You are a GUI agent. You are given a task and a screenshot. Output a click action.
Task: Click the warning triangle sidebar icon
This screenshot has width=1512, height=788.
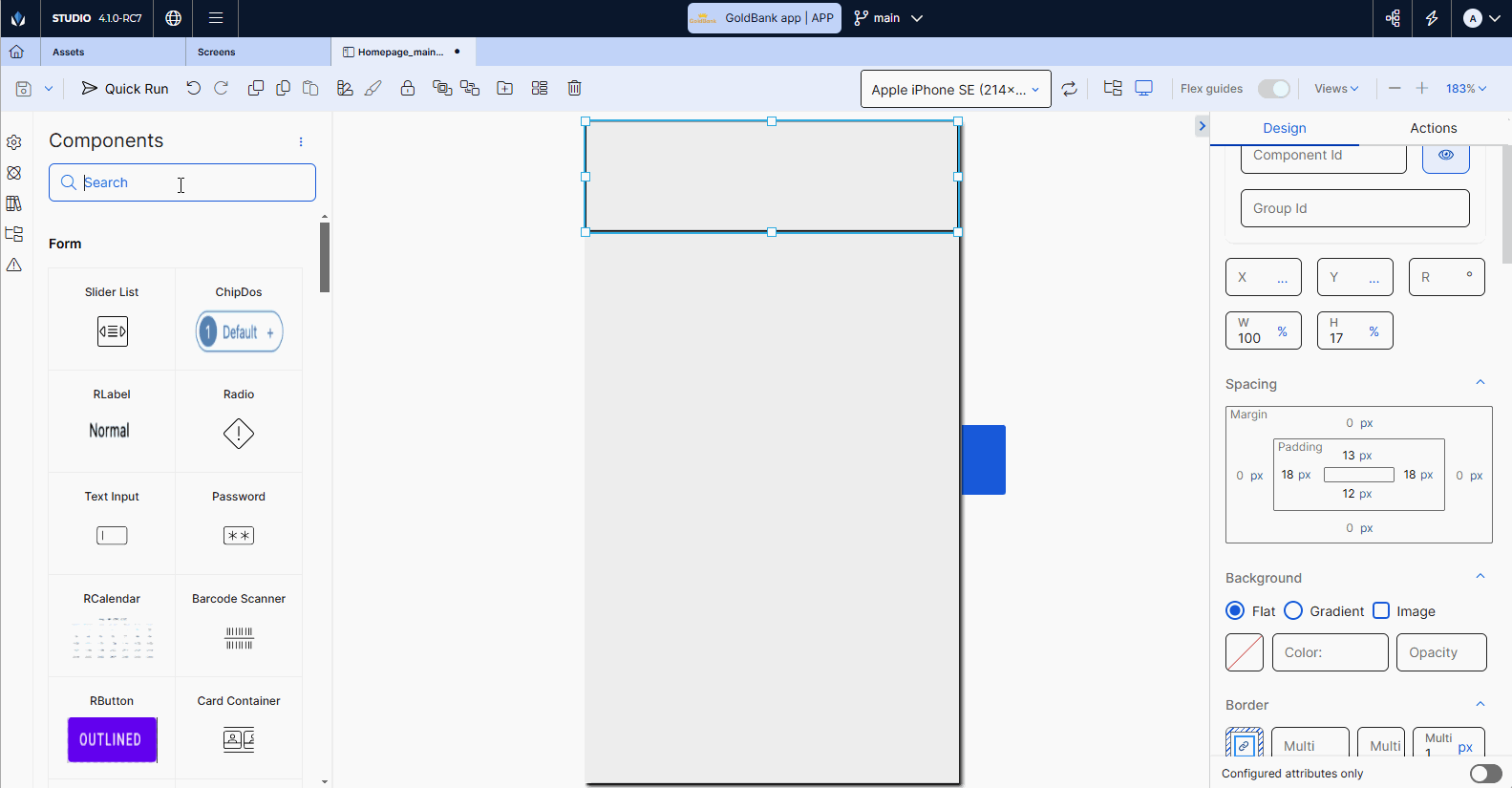(14, 265)
